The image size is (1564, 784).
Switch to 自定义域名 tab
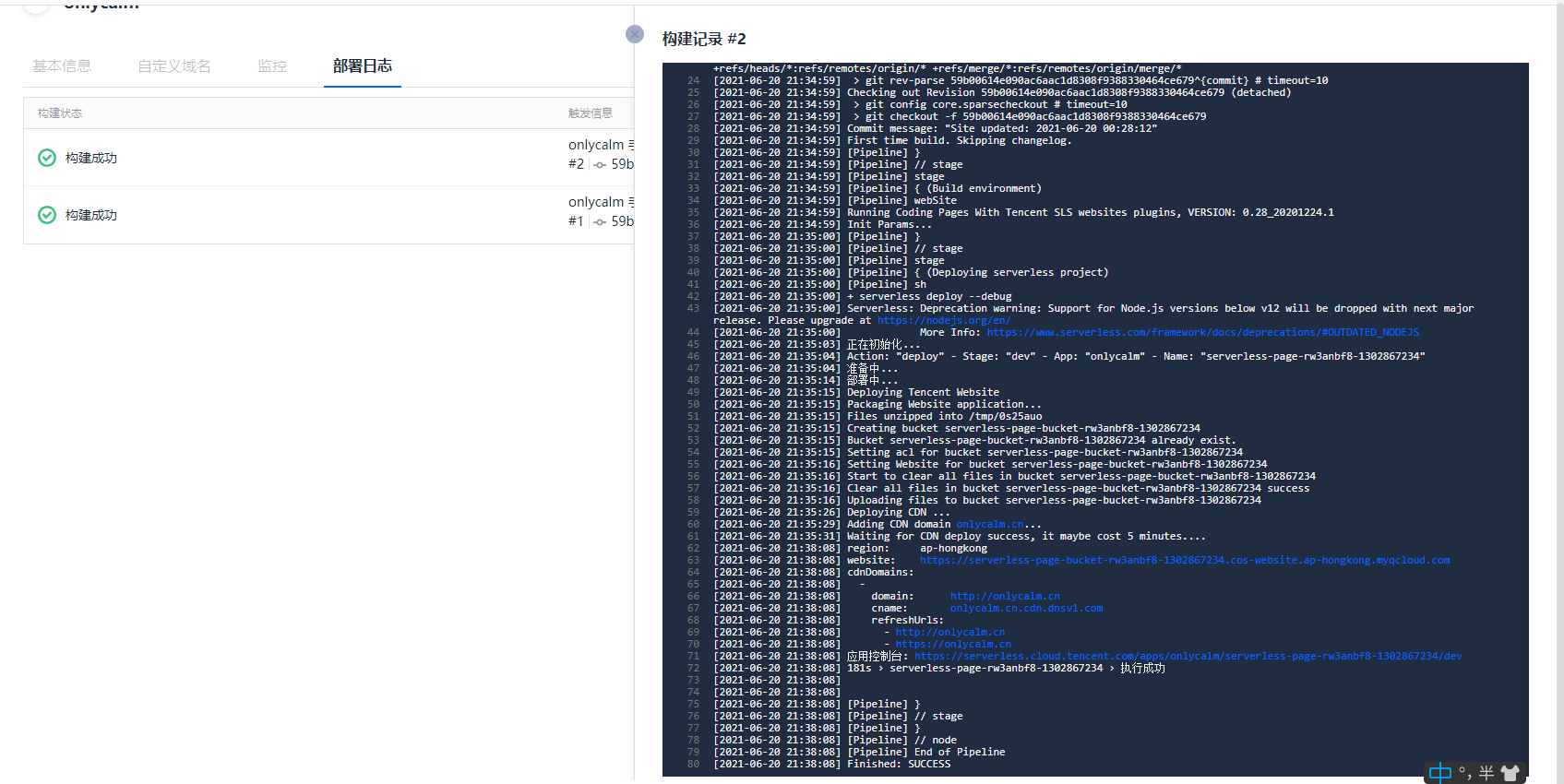click(x=174, y=65)
